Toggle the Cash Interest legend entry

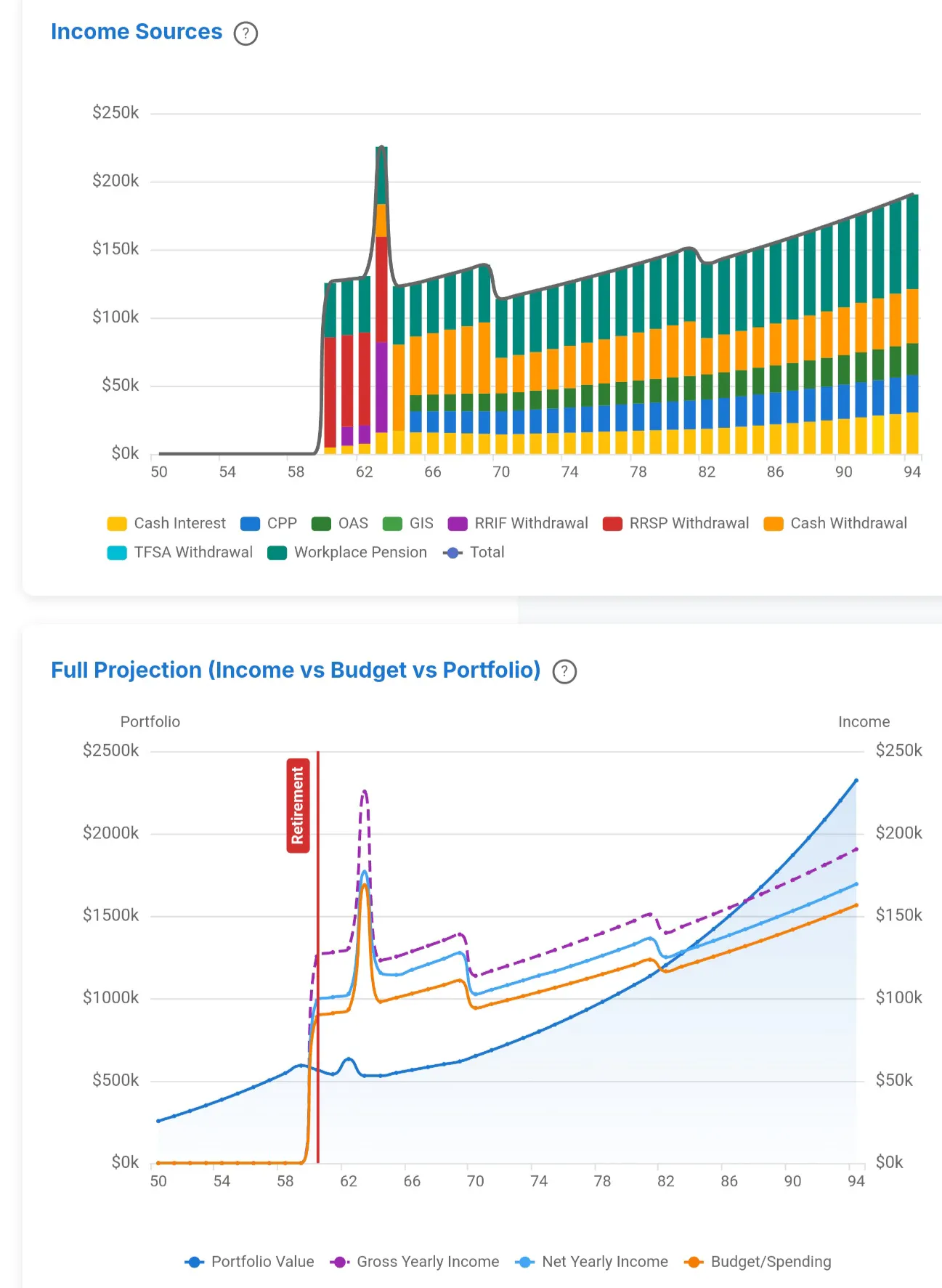point(166,524)
